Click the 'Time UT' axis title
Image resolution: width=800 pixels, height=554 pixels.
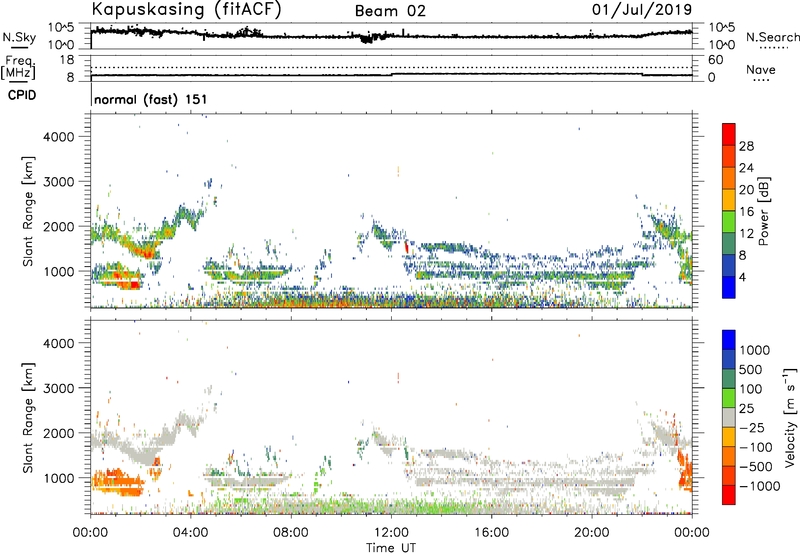coord(391,548)
